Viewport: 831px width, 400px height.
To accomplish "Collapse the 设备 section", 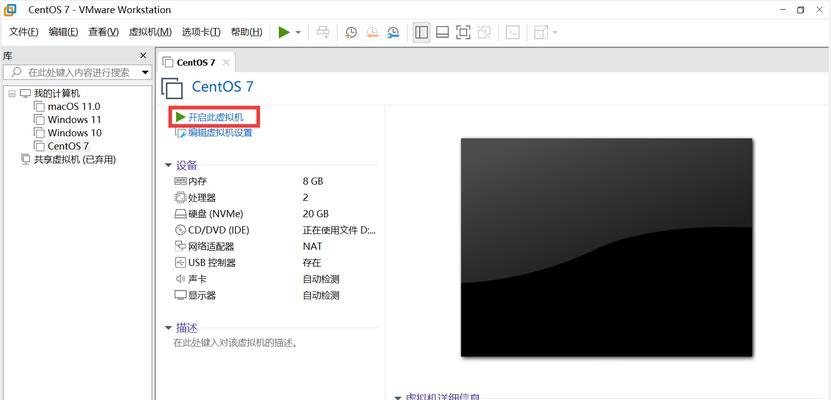I will [168, 166].
